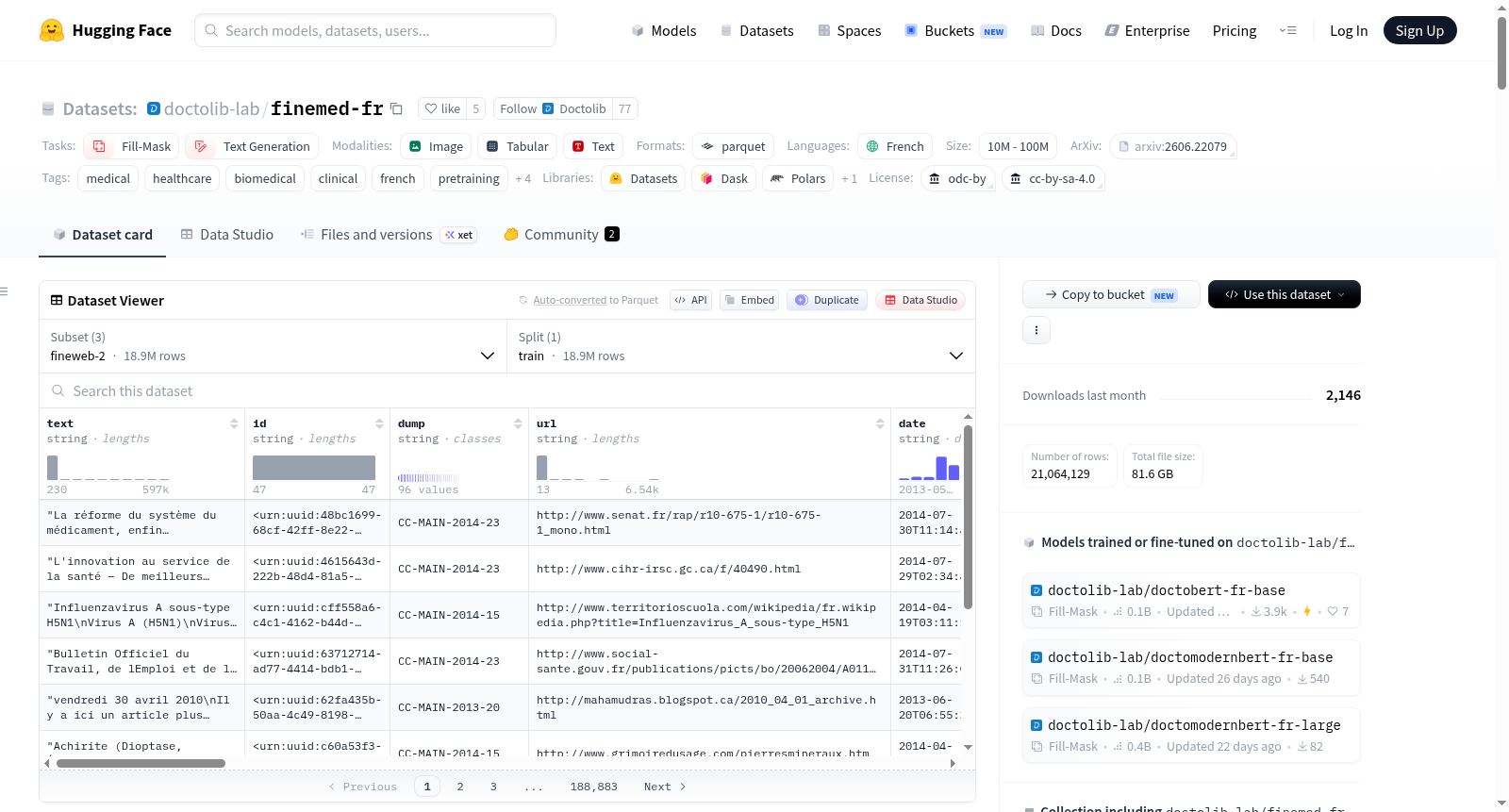
Task: Focus the top search models box
Action: (x=375, y=30)
